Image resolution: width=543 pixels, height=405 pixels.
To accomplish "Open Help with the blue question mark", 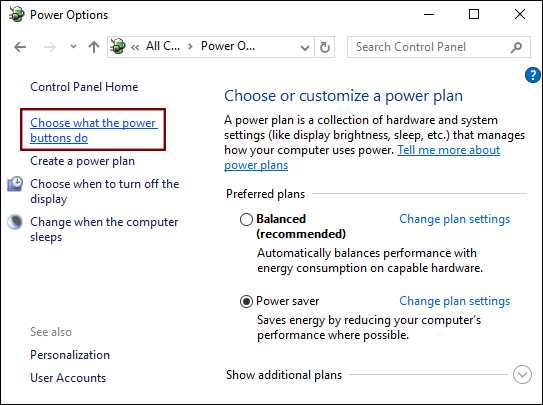I will (533, 75).
